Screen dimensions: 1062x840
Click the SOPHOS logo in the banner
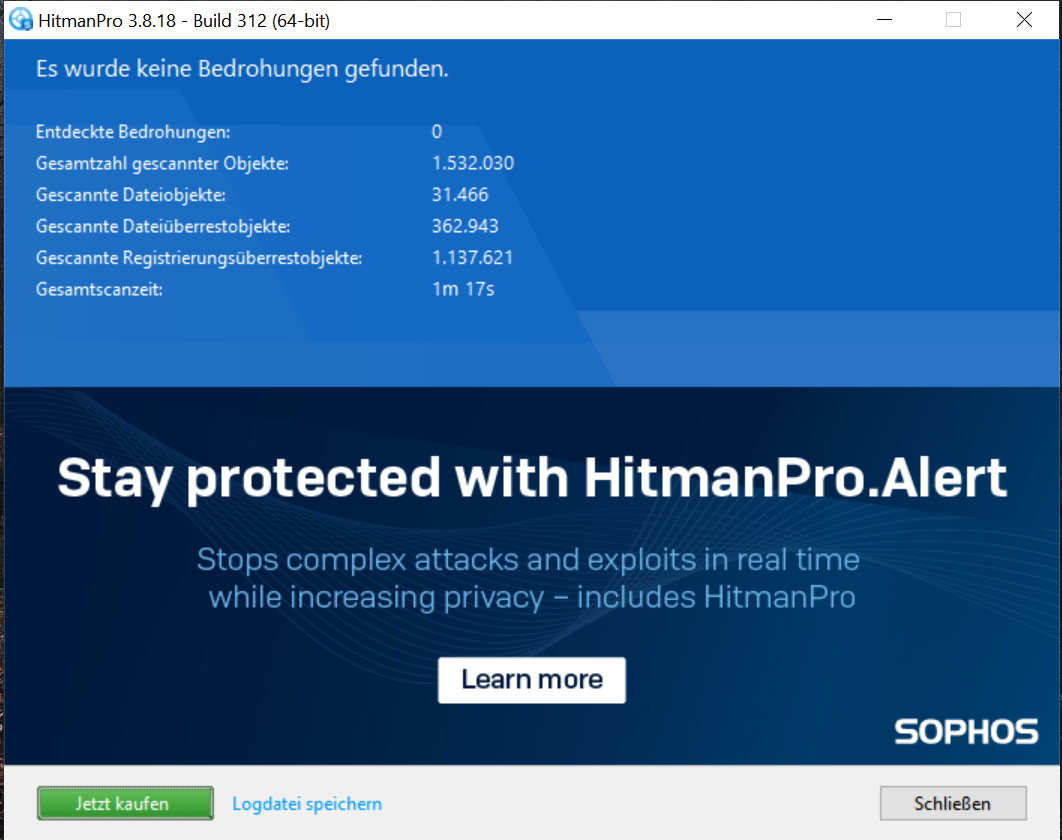click(967, 732)
